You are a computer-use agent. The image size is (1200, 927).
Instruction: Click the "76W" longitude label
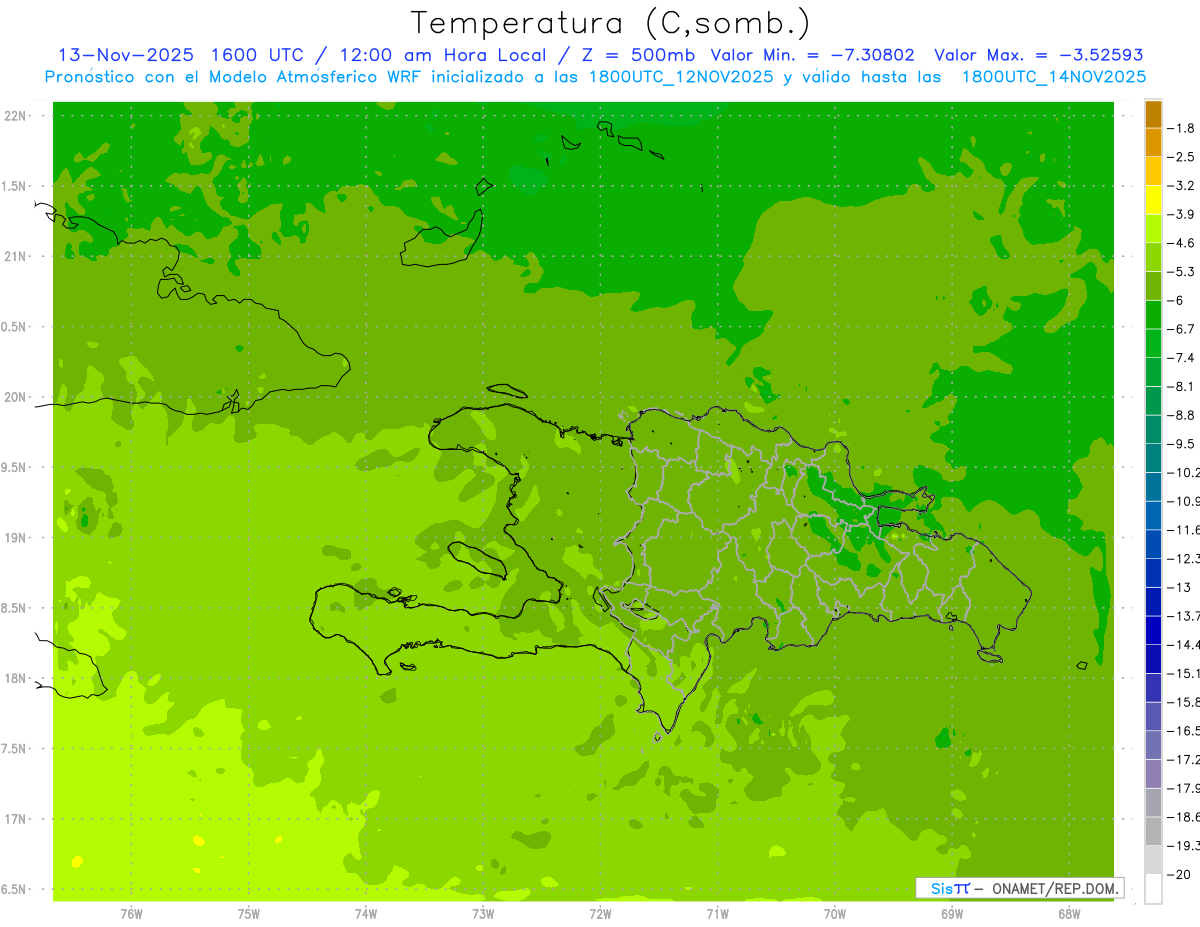point(131,914)
